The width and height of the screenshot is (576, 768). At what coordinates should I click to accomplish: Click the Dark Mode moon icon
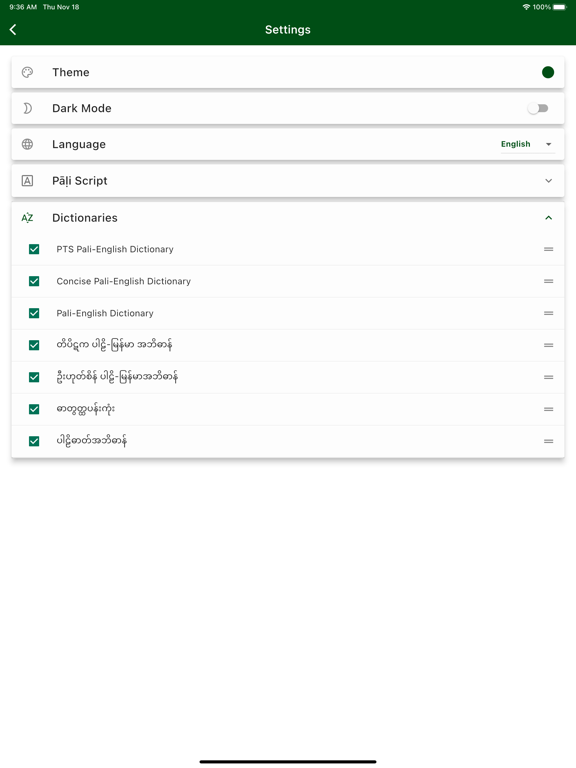click(x=27, y=108)
